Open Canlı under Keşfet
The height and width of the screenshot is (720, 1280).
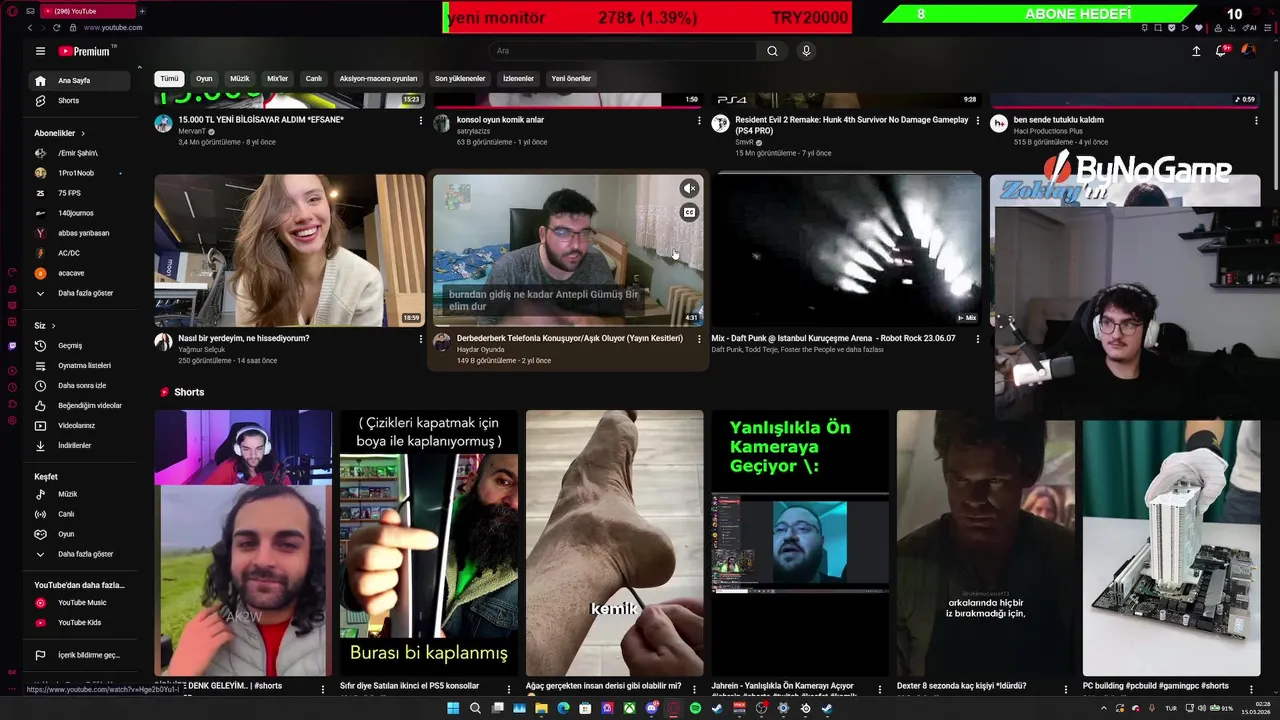(80, 514)
